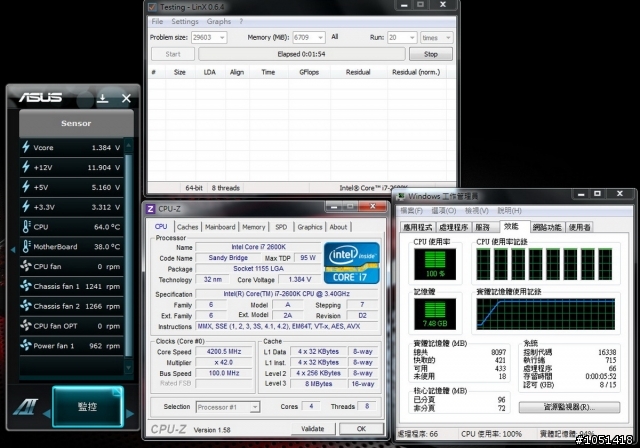Click the All memory link in LinX

pyautogui.click(x=335, y=37)
